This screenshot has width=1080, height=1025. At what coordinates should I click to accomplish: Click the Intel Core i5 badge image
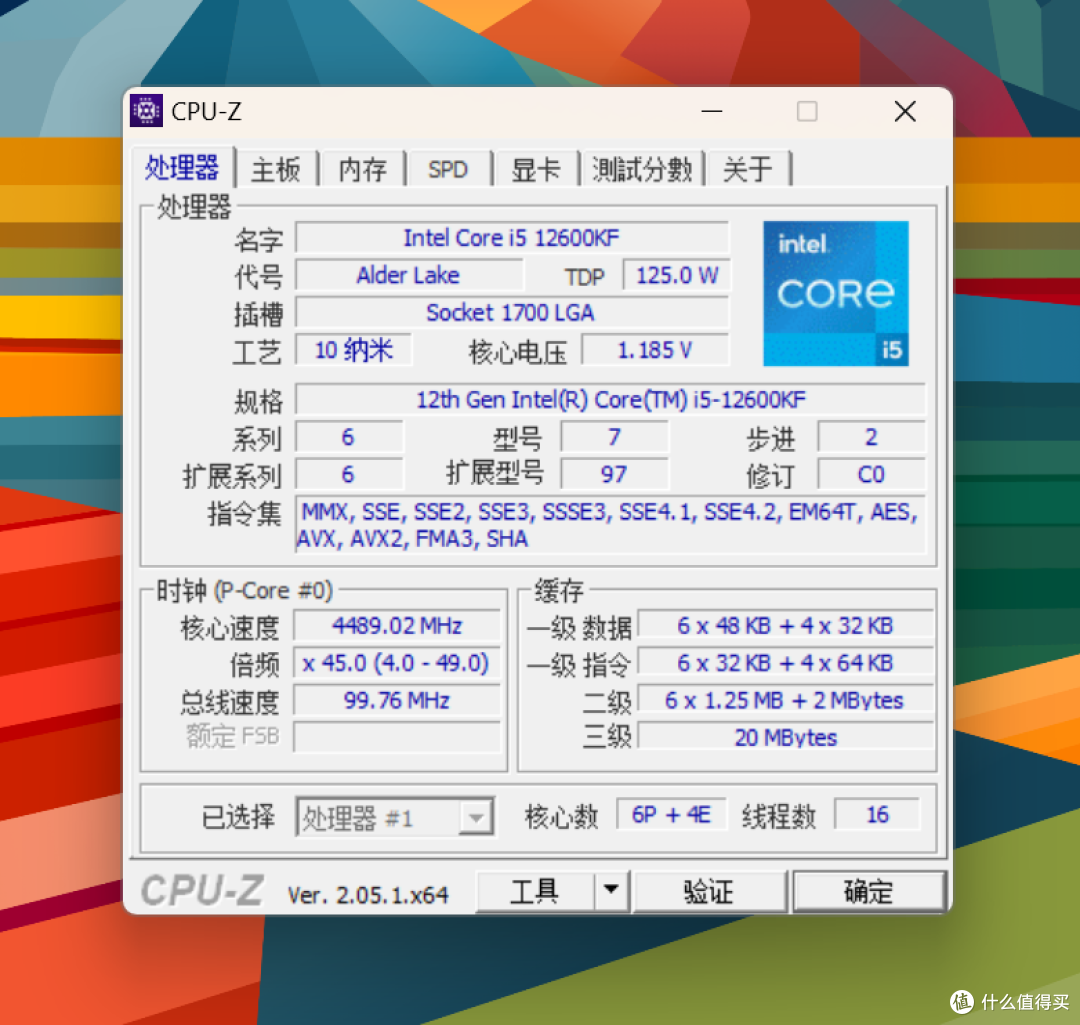(x=836, y=293)
